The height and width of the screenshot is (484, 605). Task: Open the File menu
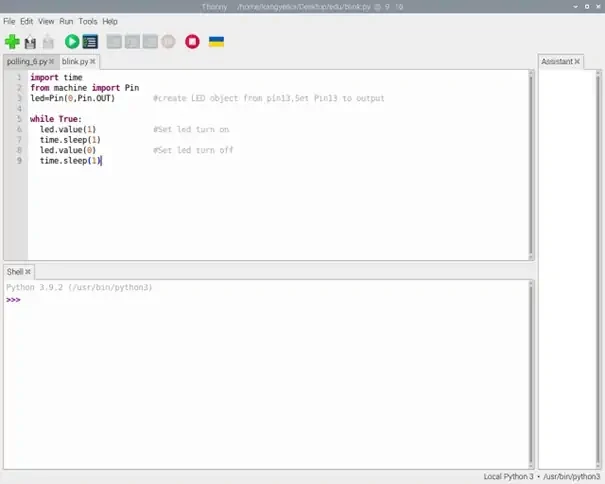[9, 21]
